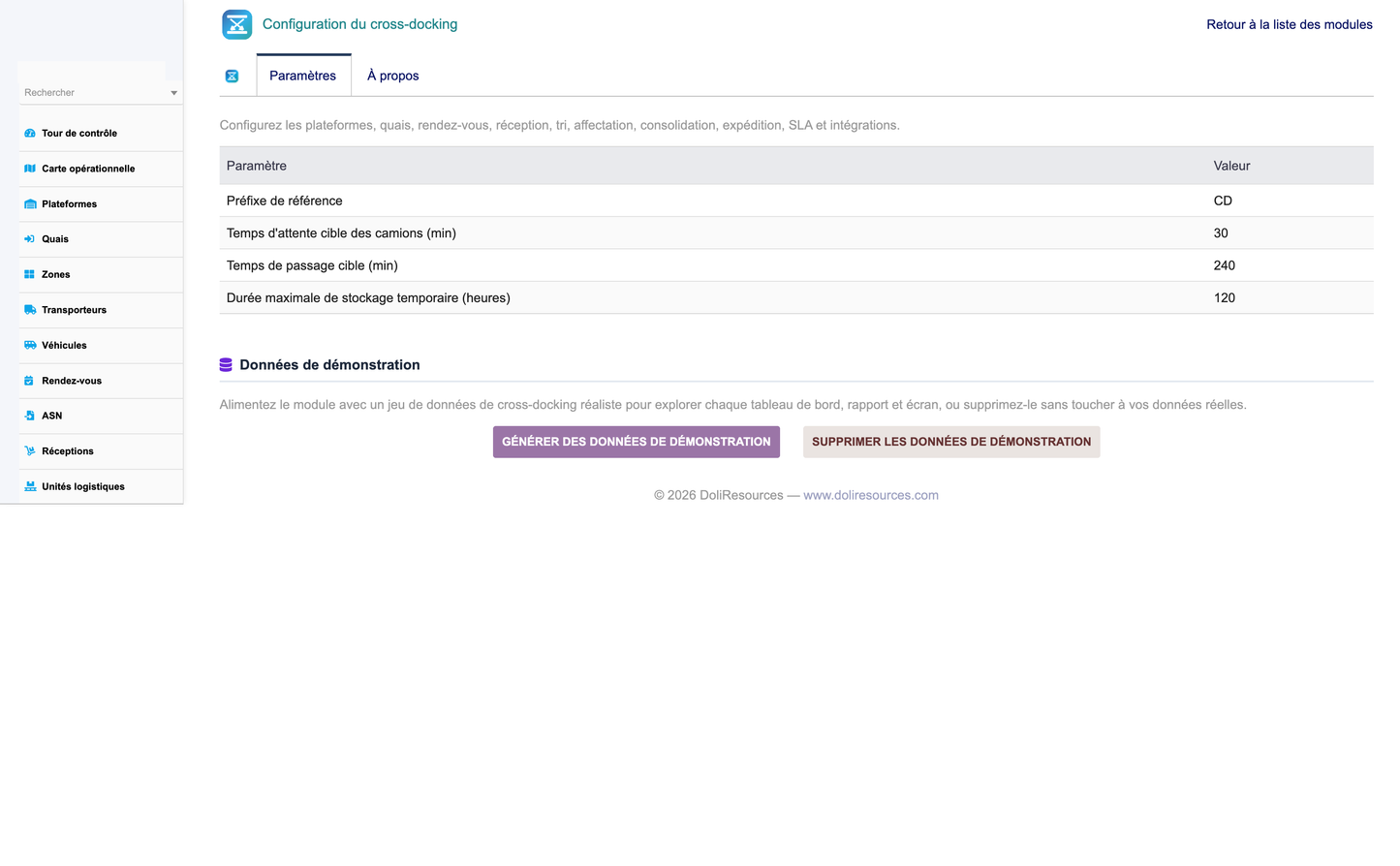Switch to the À propos tab
The height and width of the screenshot is (866, 1400).
[x=392, y=76]
